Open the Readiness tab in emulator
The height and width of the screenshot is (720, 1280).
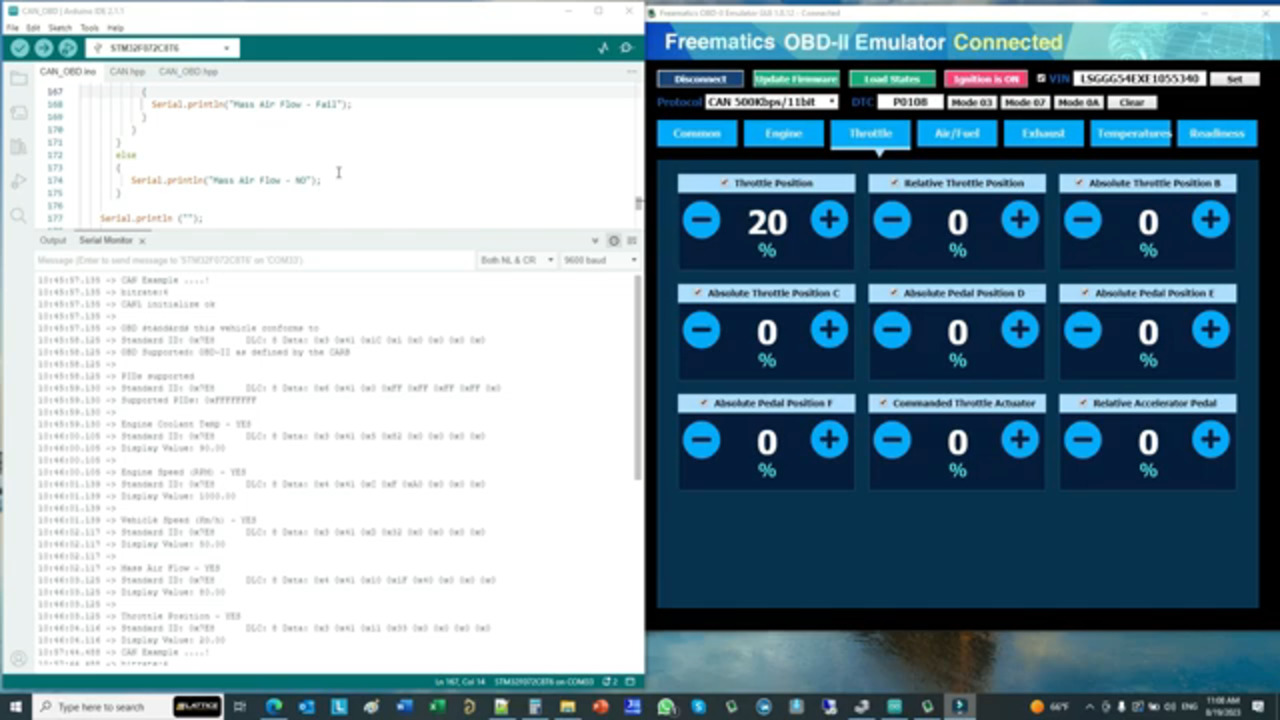(1217, 133)
